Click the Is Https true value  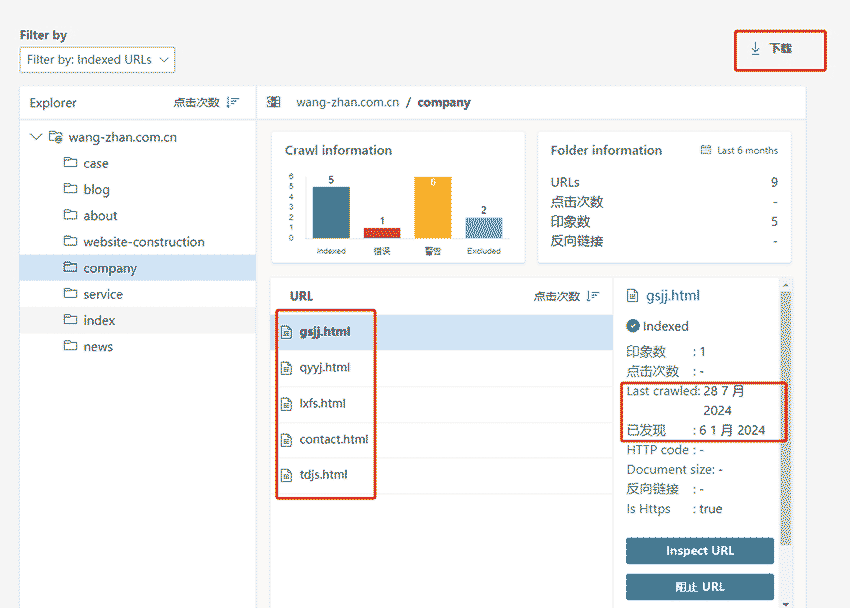tap(711, 509)
